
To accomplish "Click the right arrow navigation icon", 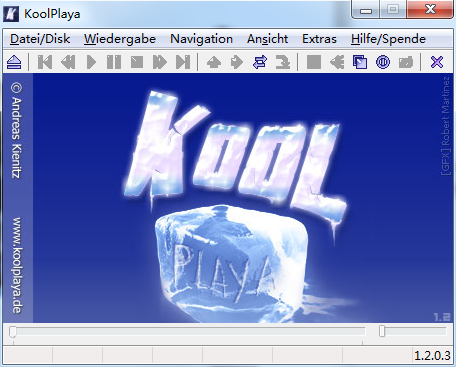I will [x=237, y=62].
